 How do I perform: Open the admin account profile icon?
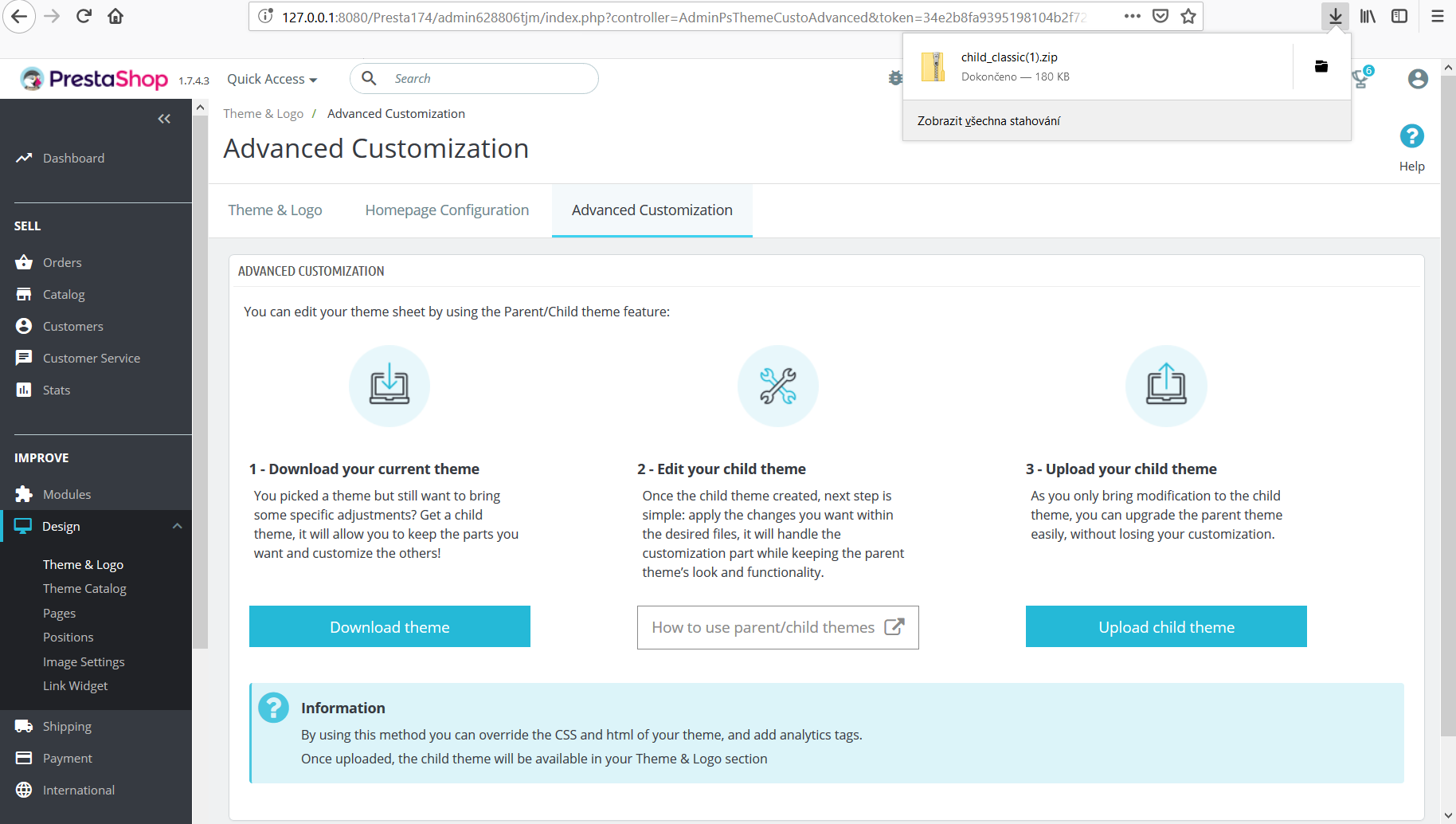point(1417,78)
